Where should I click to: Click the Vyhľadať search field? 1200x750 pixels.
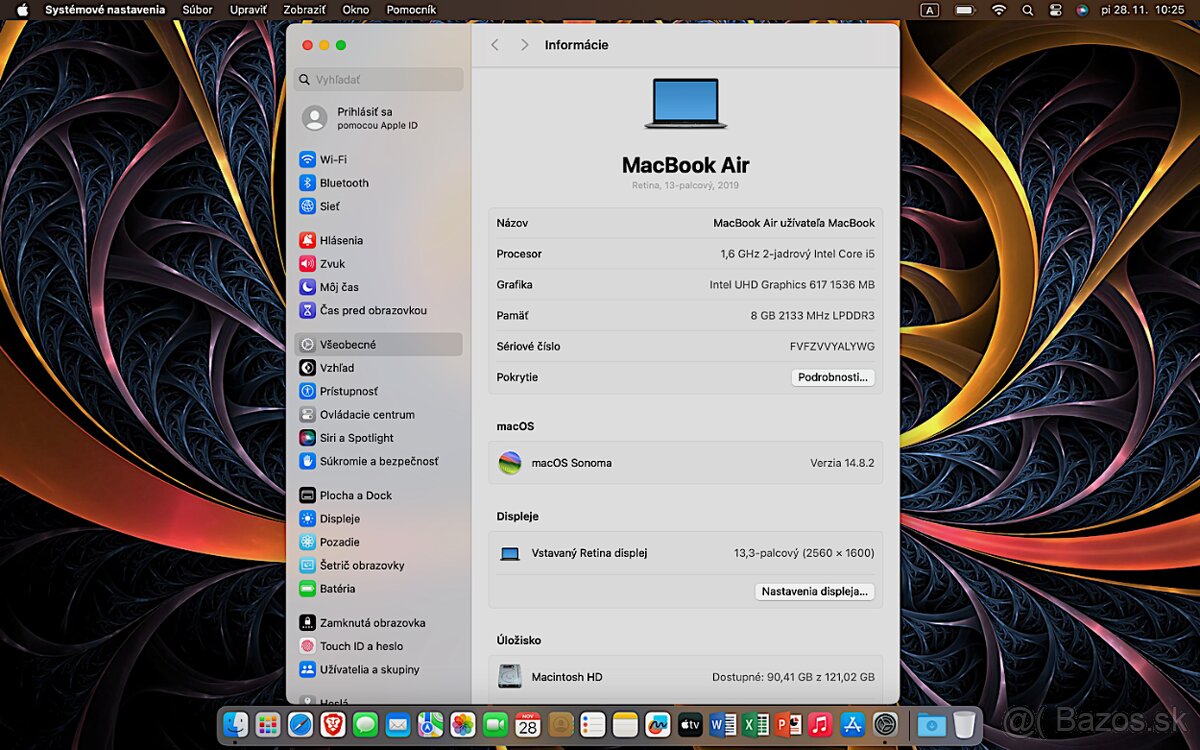378,79
